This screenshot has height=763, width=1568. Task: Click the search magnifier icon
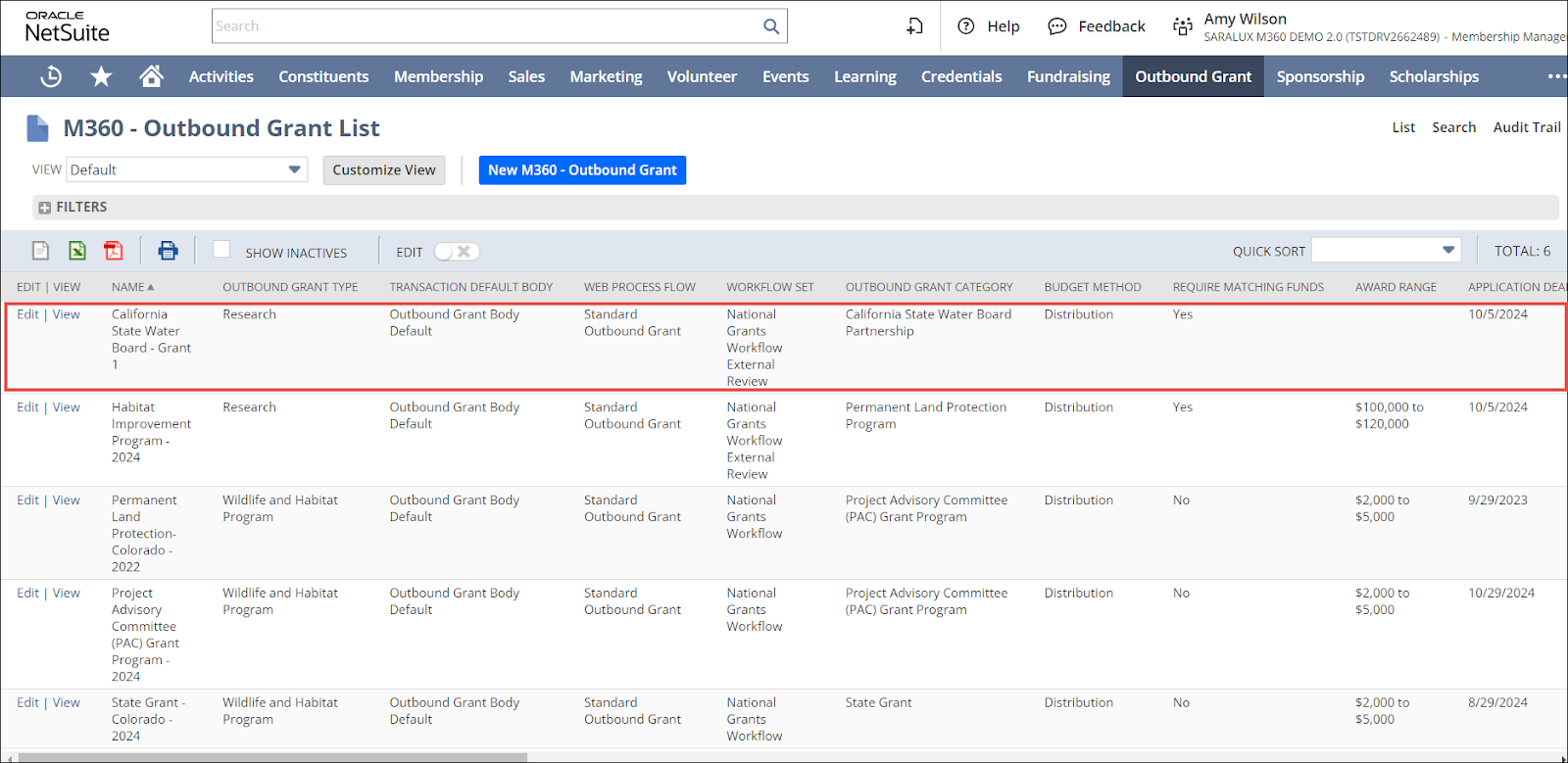771,26
